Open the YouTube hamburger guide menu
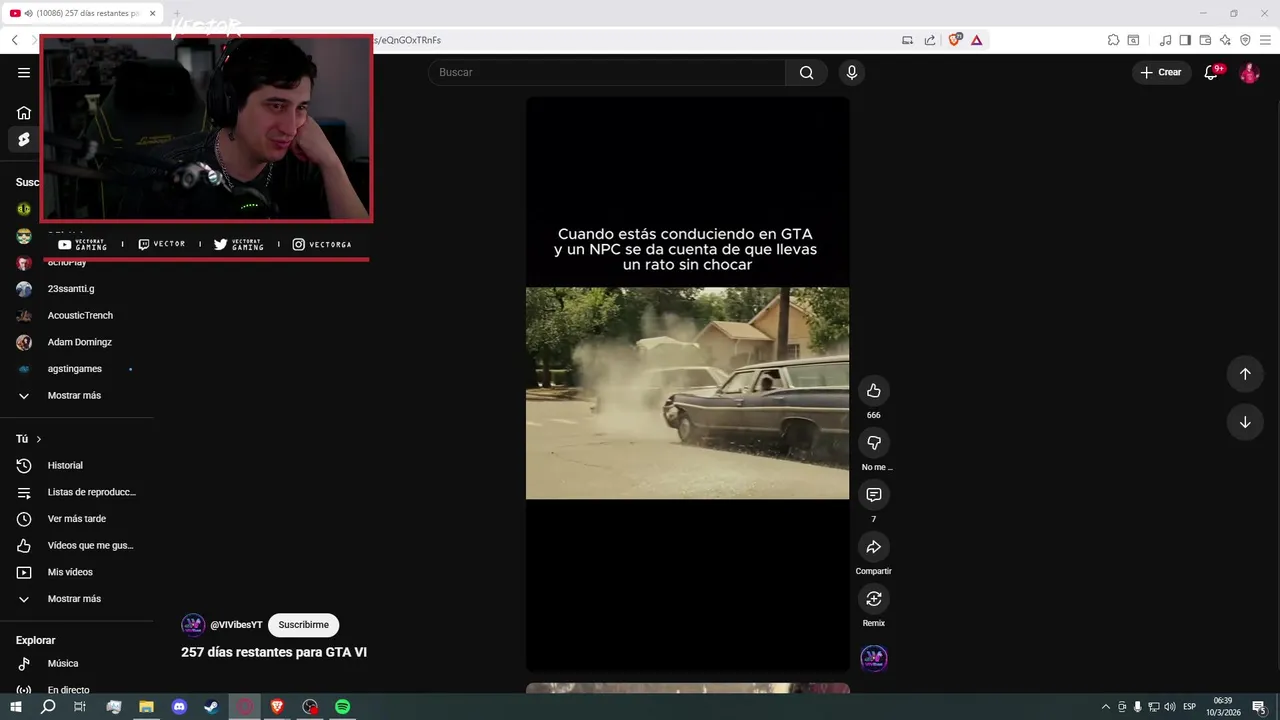The height and width of the screenshot is (720, 1280). coord(24,72)
